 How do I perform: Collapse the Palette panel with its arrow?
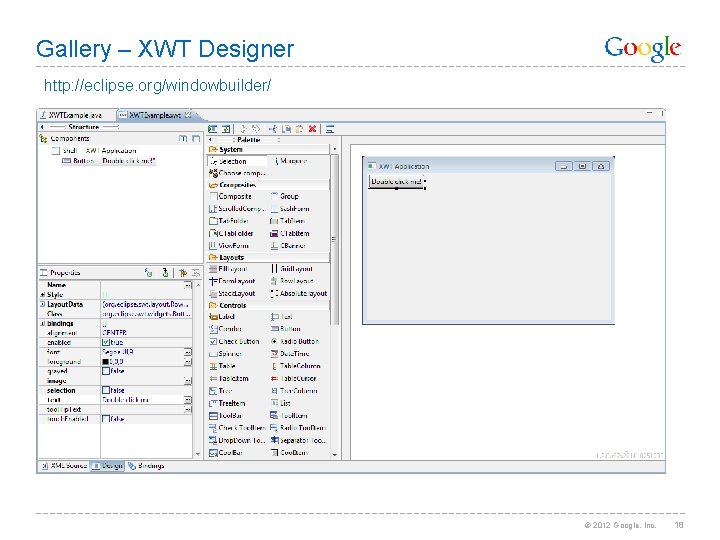tap(210, 139)
